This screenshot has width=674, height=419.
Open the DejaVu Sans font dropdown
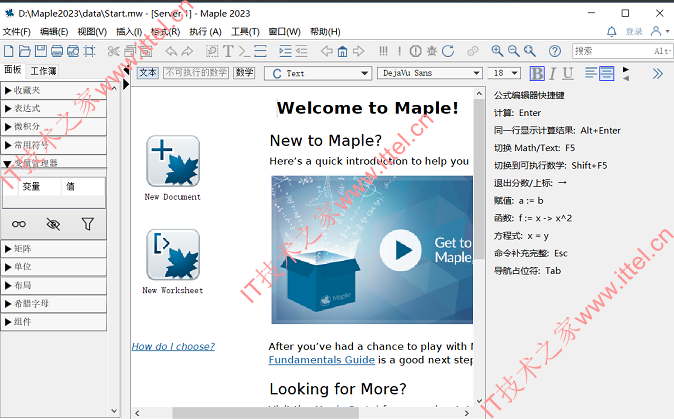[x=429, y=73]
